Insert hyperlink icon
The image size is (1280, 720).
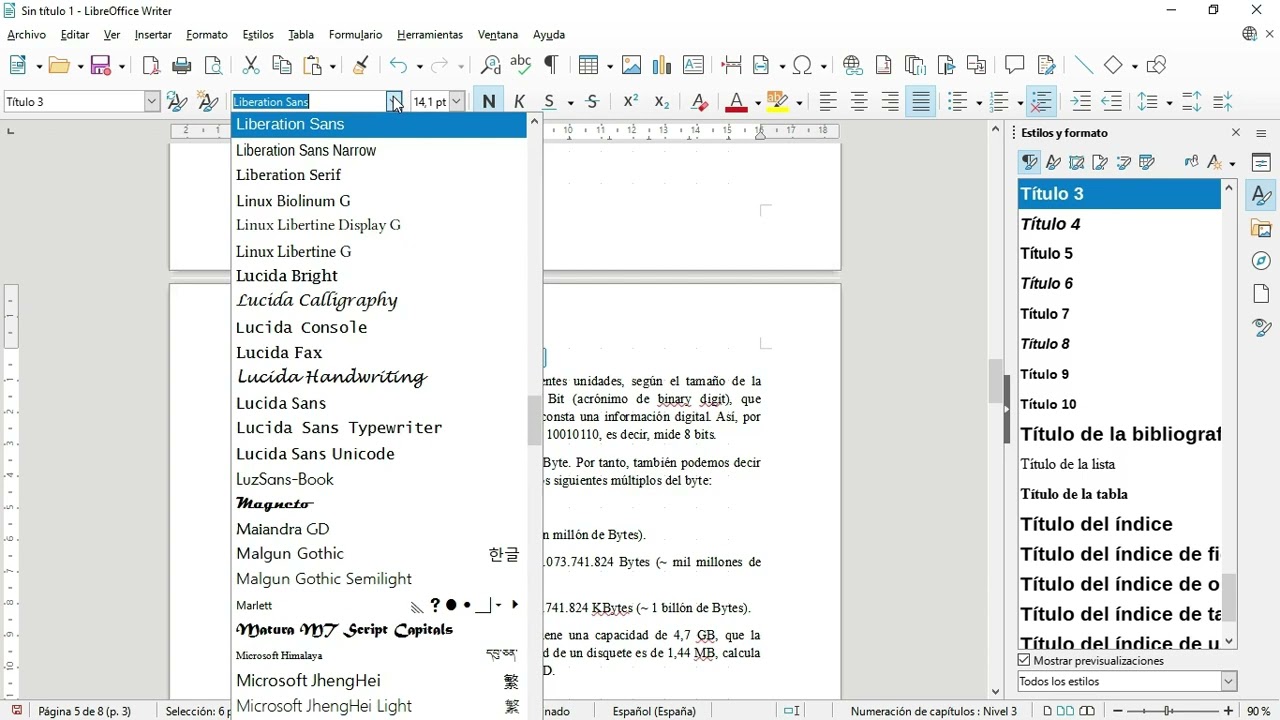pyautogui.click(x=853, y=66)
